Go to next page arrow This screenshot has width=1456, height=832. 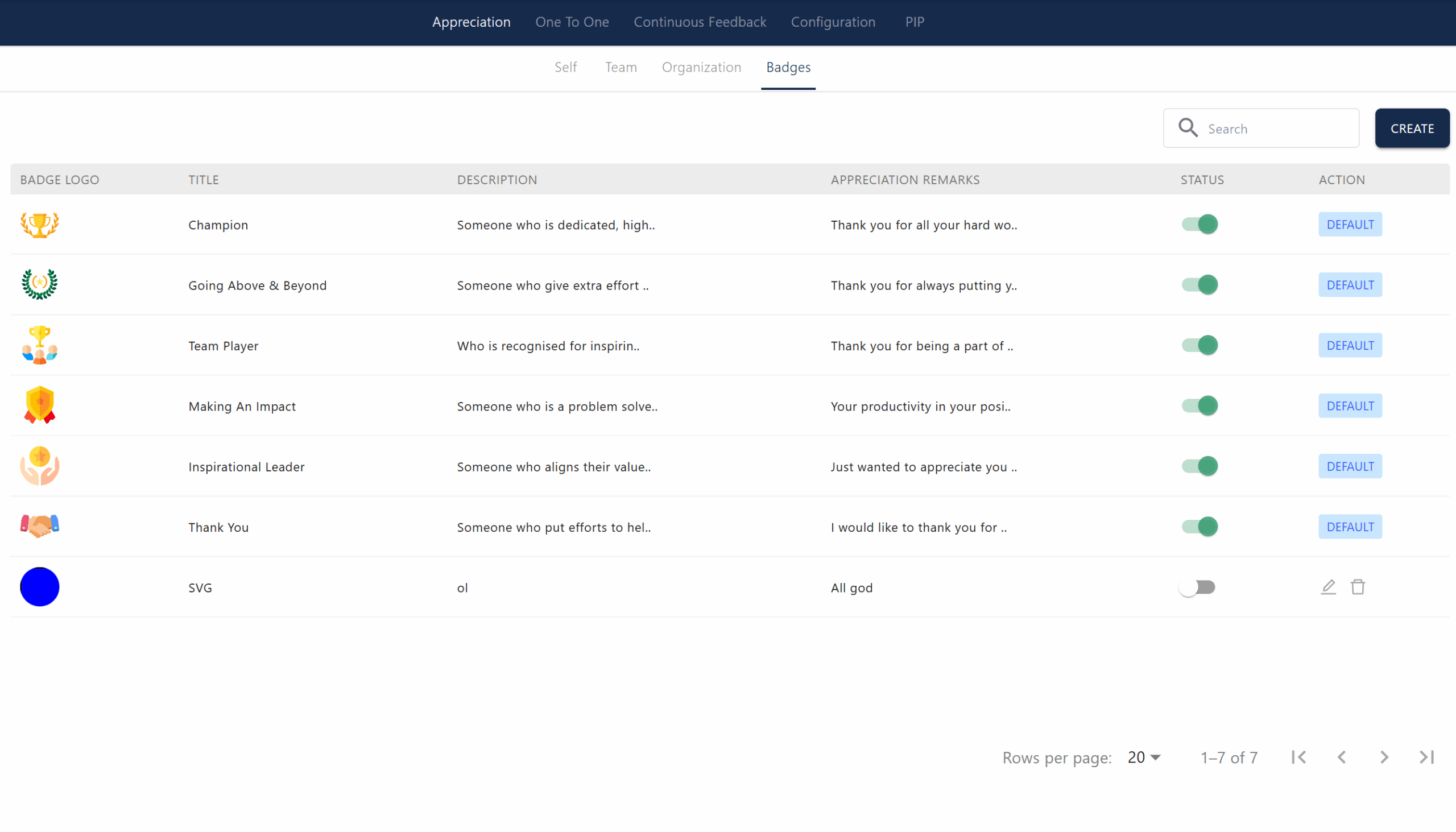(1384, 757)
